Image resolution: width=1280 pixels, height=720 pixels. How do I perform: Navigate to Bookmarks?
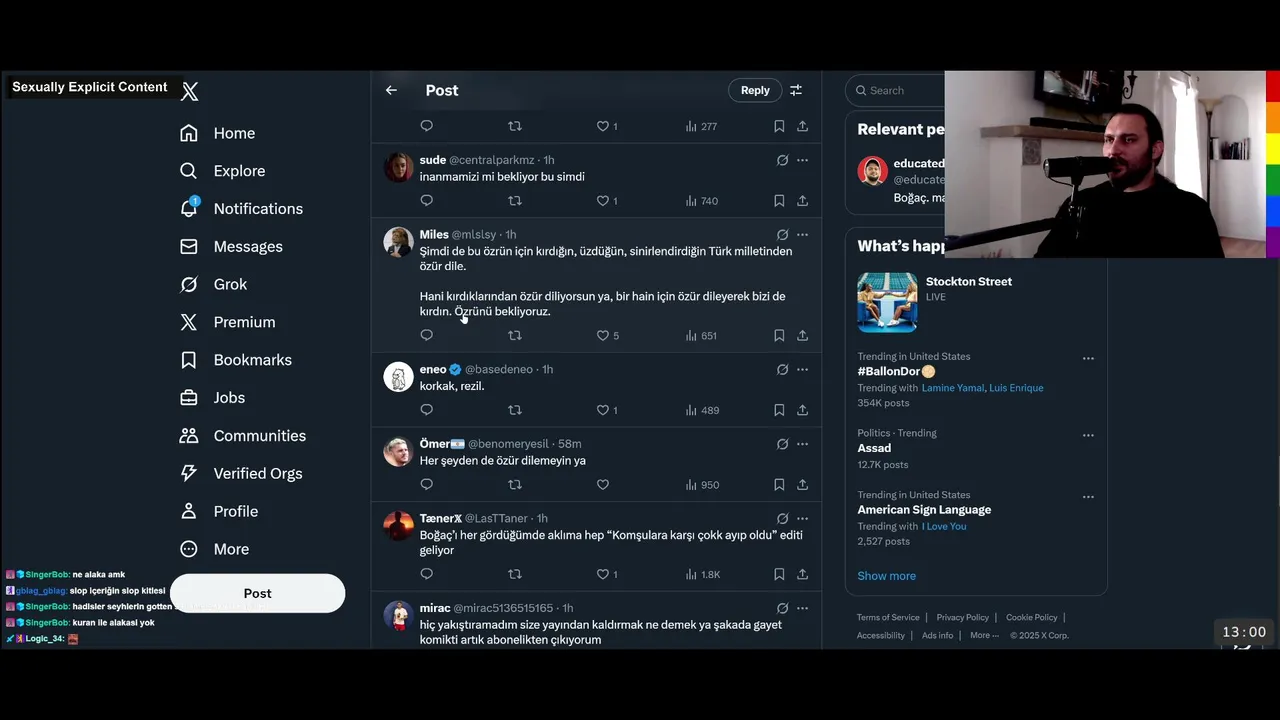point(235,360)
